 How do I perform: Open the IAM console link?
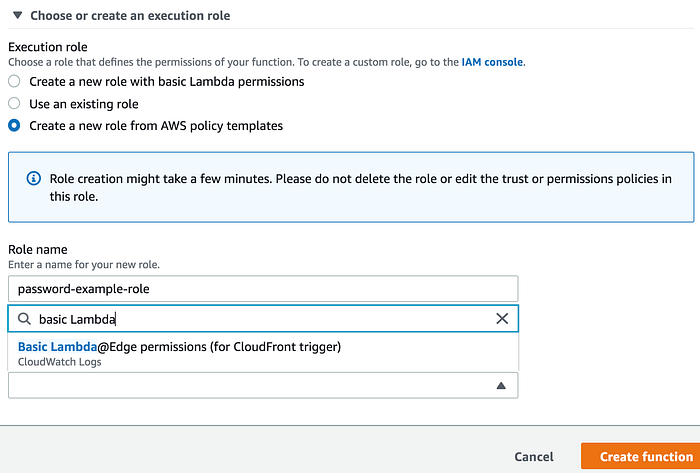[x=492, y=62]
